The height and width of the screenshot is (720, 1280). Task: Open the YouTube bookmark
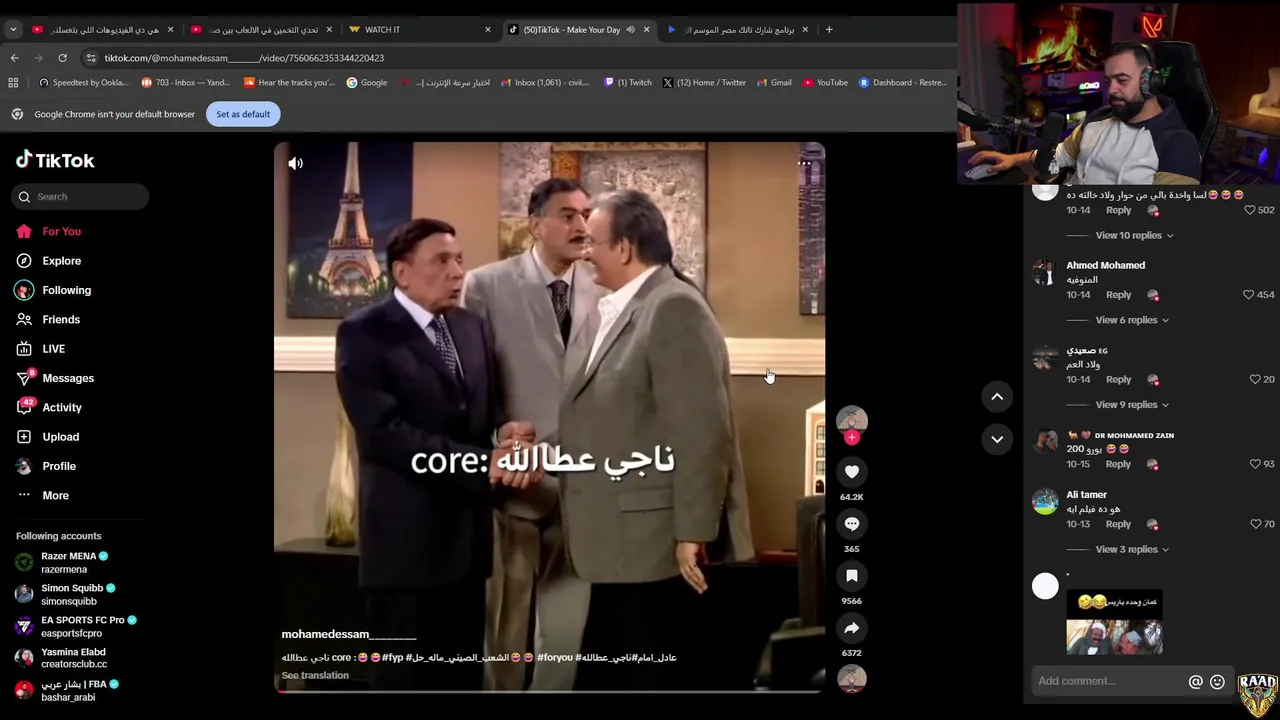(x=825, y=83)
